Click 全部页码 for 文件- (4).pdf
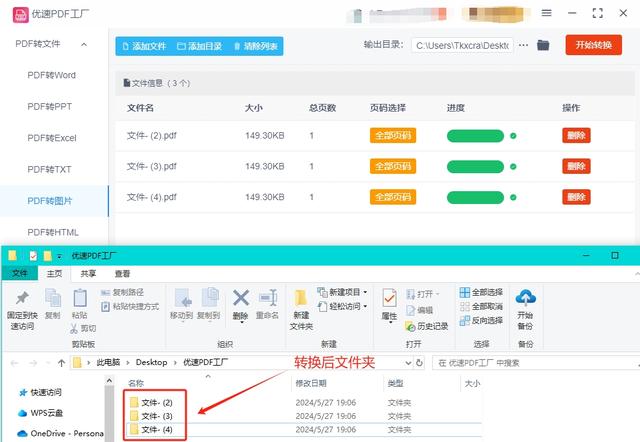Image resolution: width=640 pixels, height=442 pixels. (x=393, y=197)
